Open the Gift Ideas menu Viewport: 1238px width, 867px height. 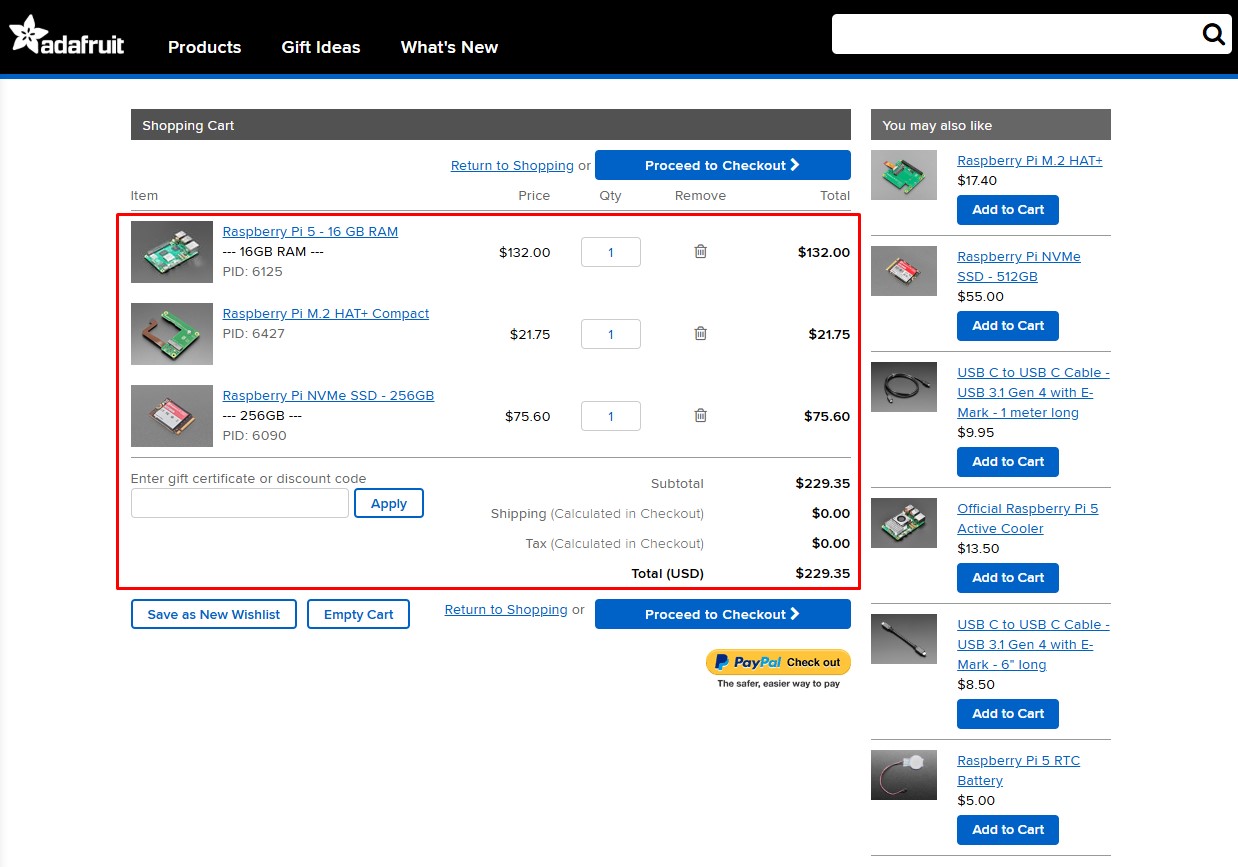(321, 47)
